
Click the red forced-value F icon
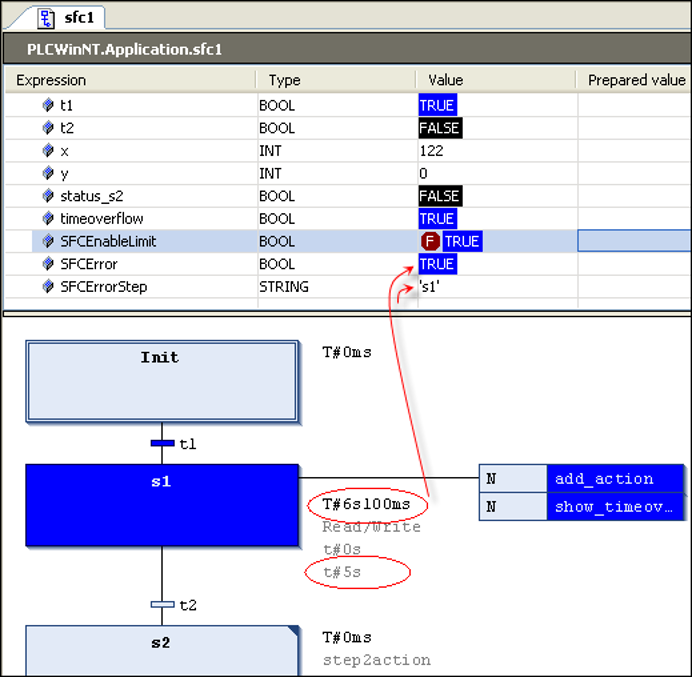[x=431, y=241]
